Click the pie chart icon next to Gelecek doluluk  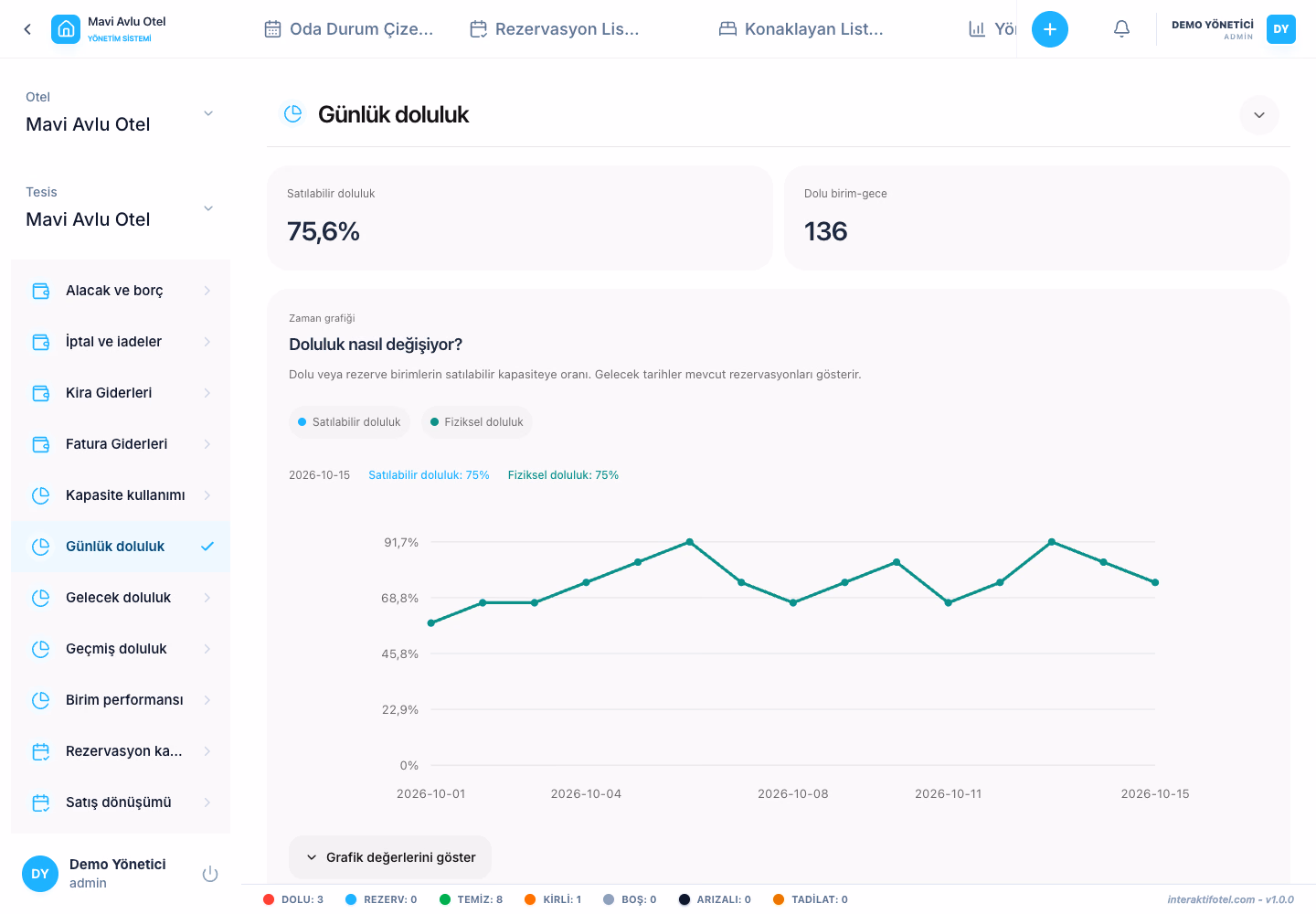pos(41,598)
